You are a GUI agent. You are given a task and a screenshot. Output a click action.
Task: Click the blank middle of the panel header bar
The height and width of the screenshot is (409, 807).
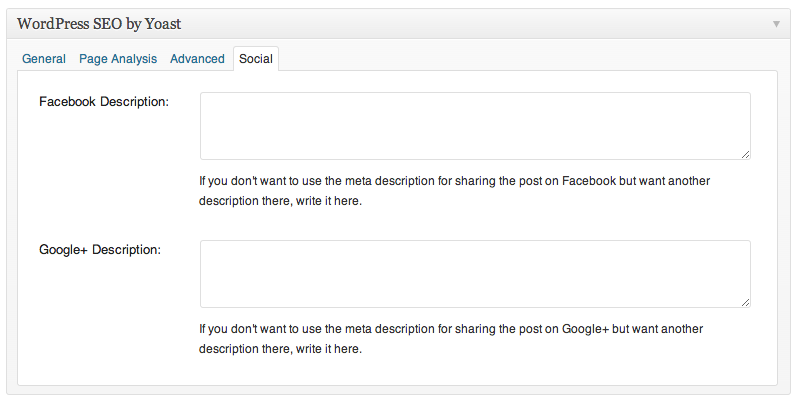click(x=450, y=23)
